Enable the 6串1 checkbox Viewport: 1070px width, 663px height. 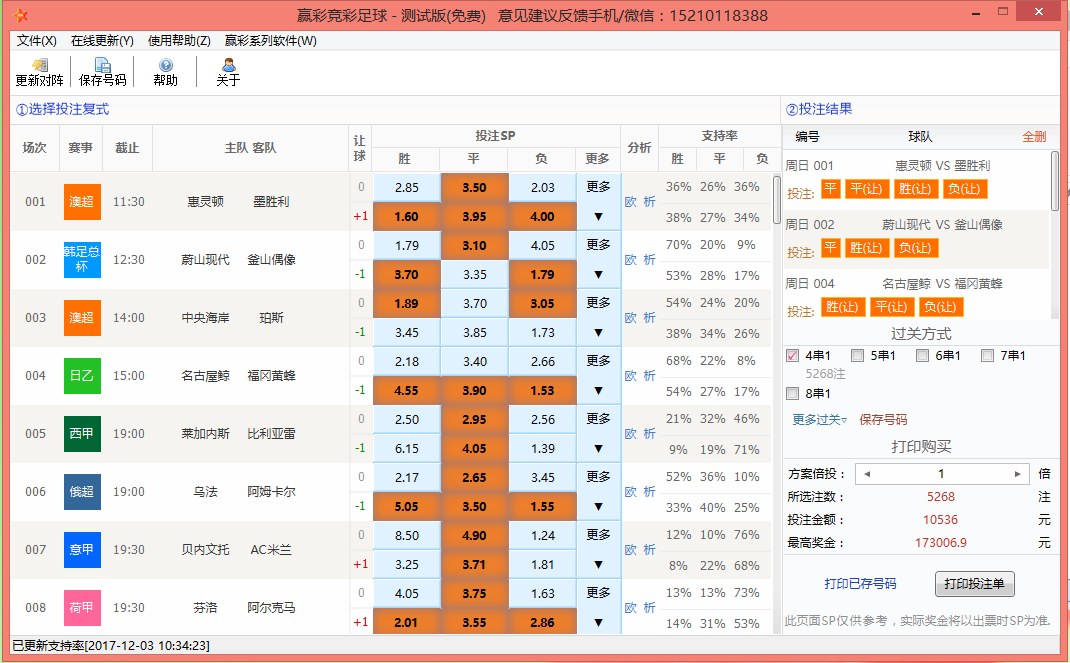tap(923, 355)
